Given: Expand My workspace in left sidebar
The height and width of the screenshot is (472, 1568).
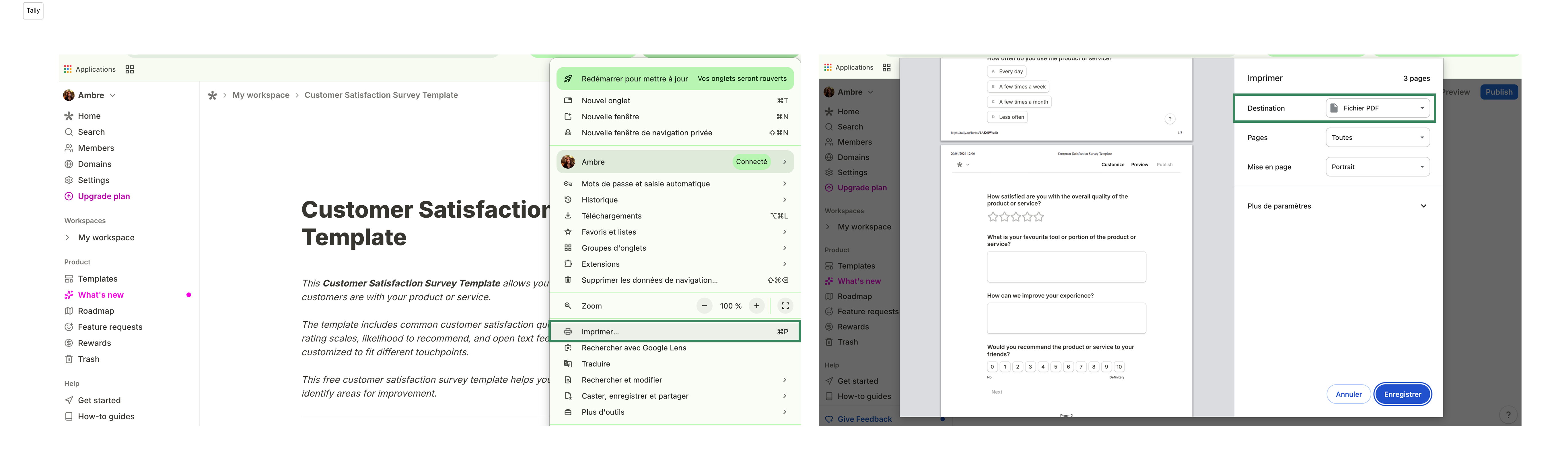Looking at the screenshot, I should (x=68, y=238).
